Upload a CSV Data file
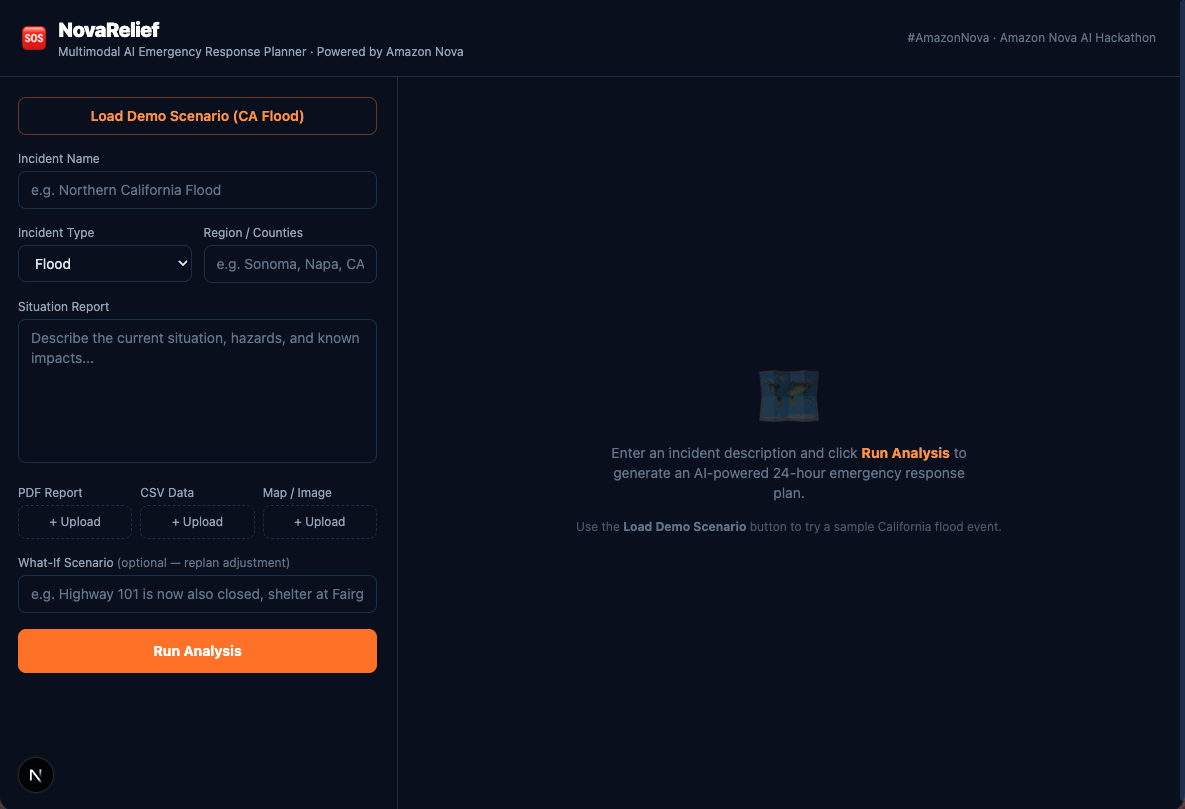 click(197, 522)
